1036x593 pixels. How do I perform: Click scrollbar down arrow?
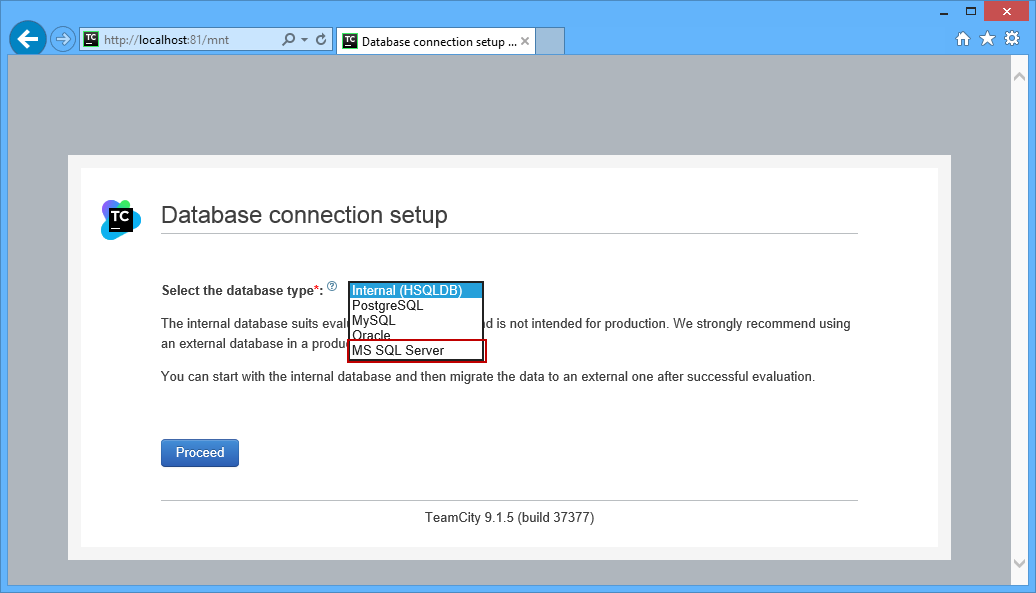(1019, 563)
